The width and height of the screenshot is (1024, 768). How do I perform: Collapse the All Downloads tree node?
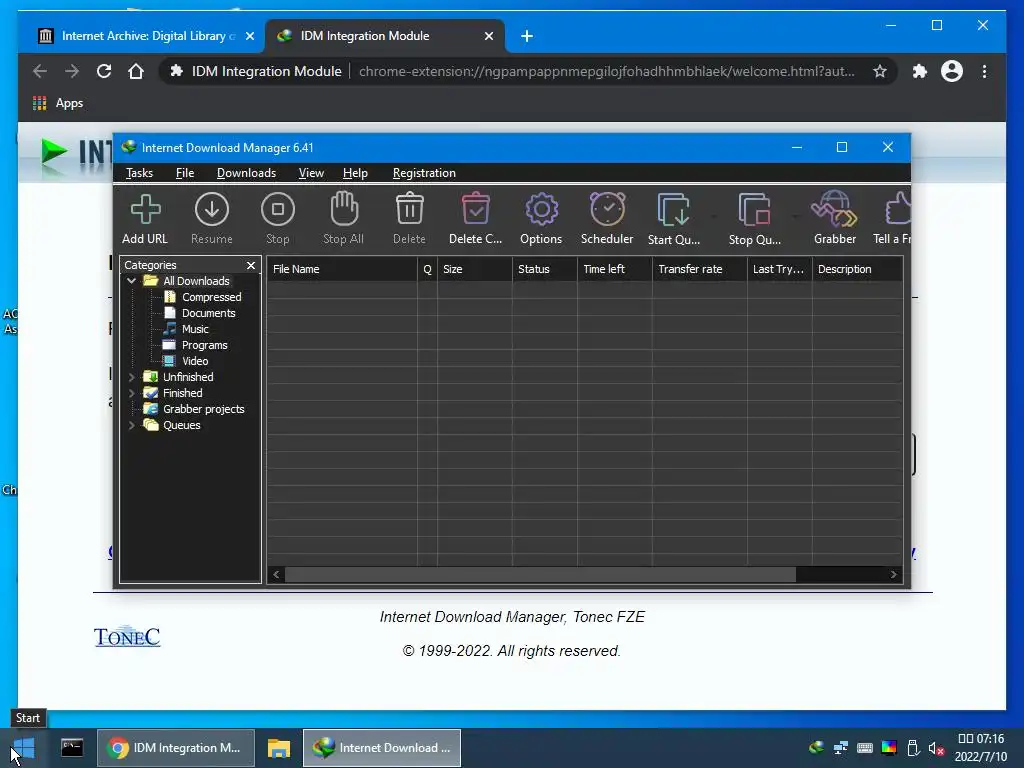point(131,281)
